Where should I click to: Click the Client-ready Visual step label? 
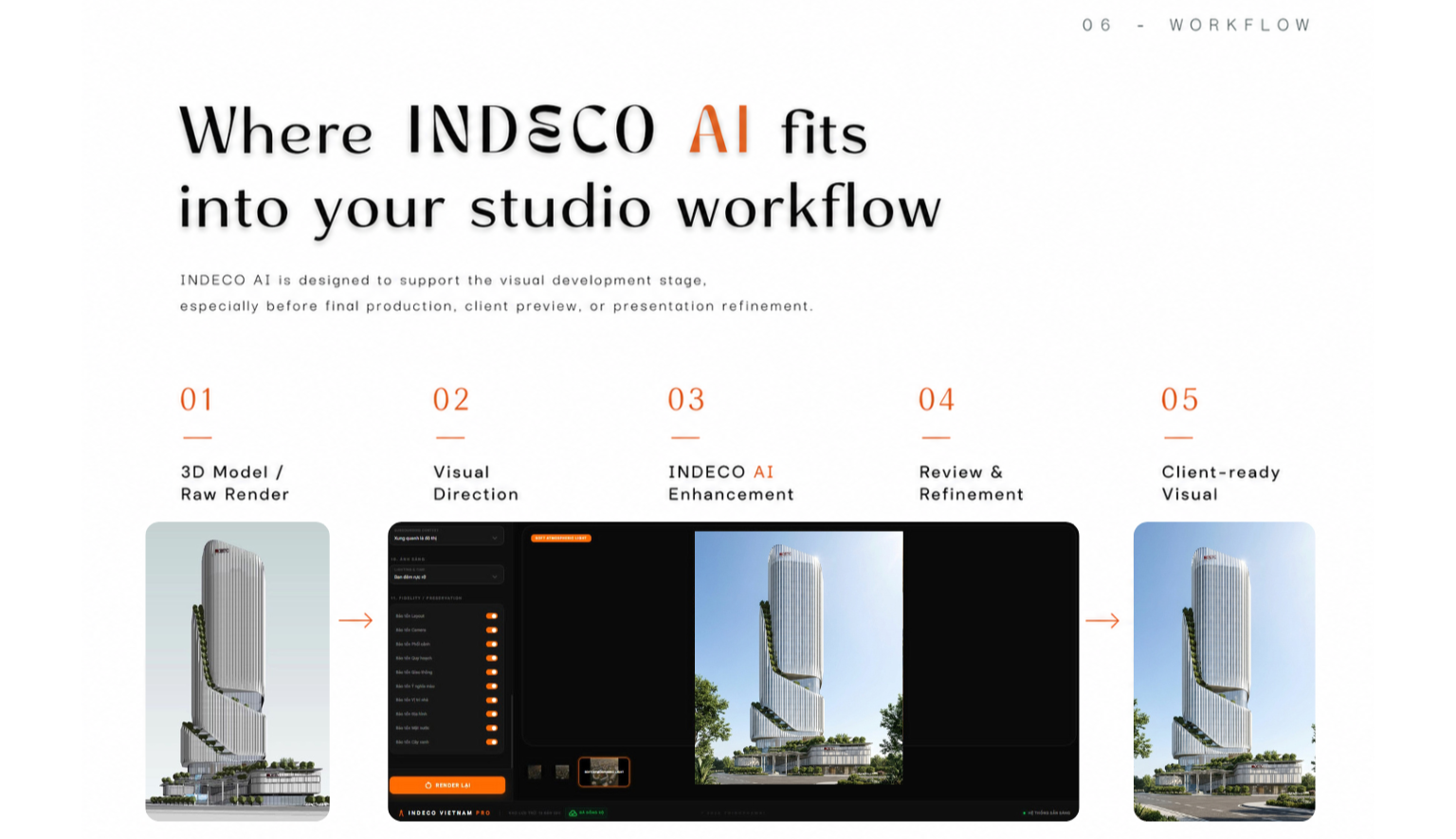1221,483
